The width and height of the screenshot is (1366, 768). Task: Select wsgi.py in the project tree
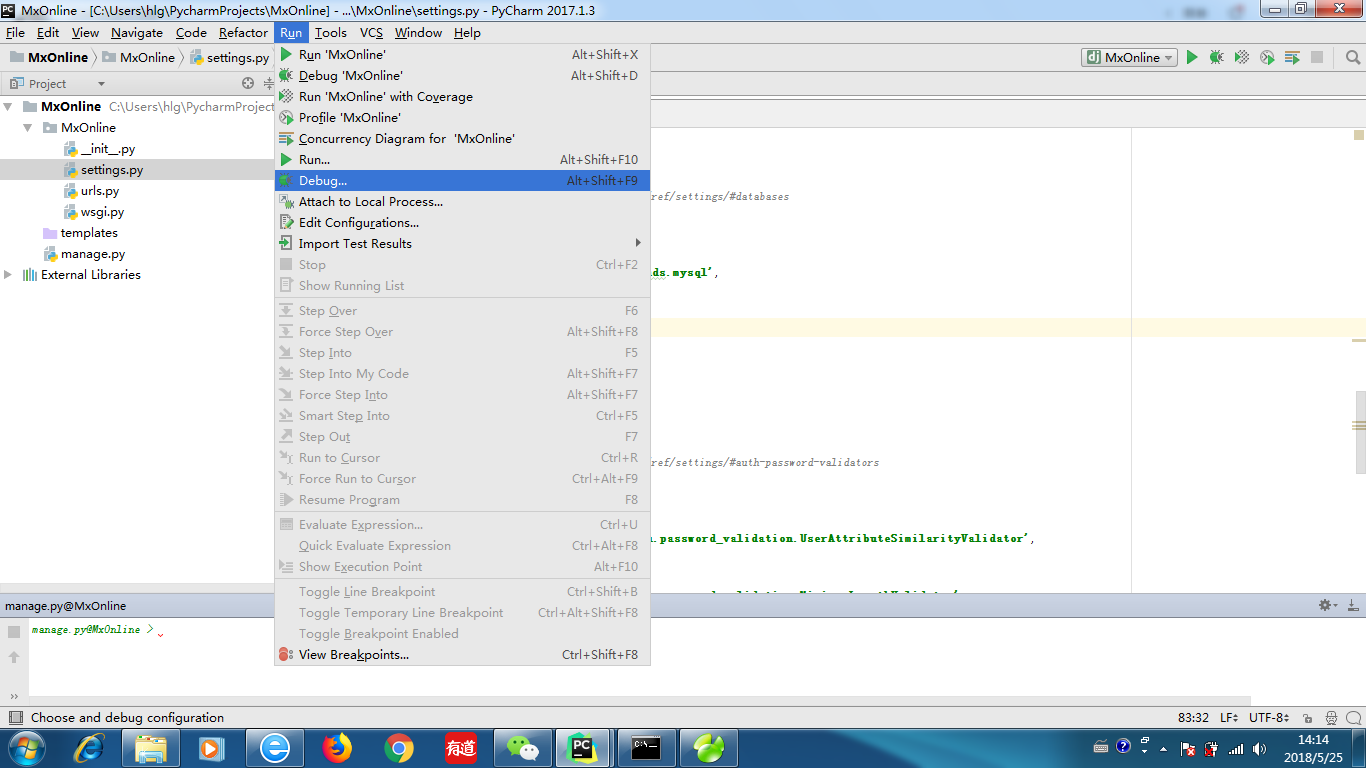coord(103,212)
